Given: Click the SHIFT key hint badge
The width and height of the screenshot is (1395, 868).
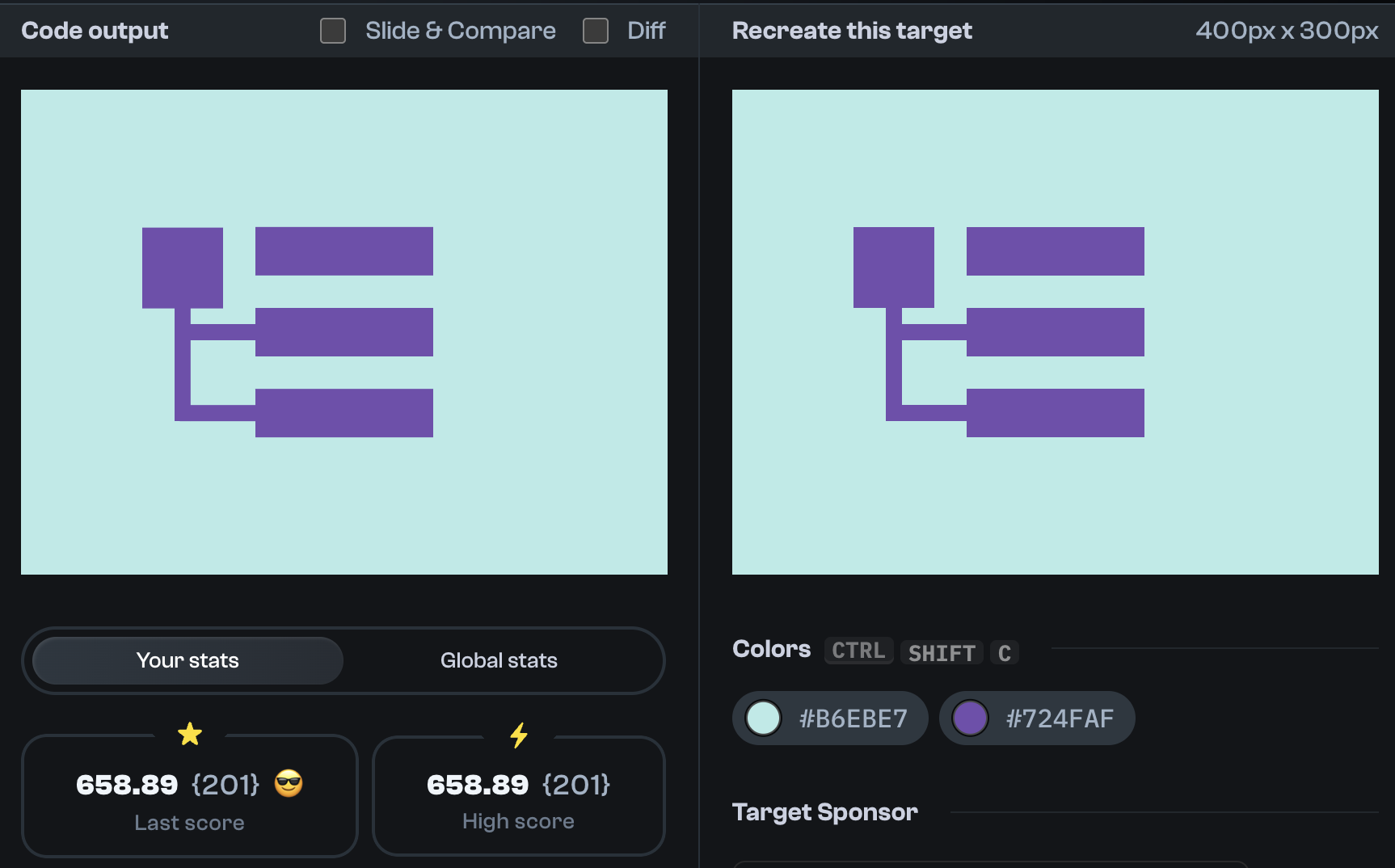Looking at the screenshot, I should tap(942, 652).
